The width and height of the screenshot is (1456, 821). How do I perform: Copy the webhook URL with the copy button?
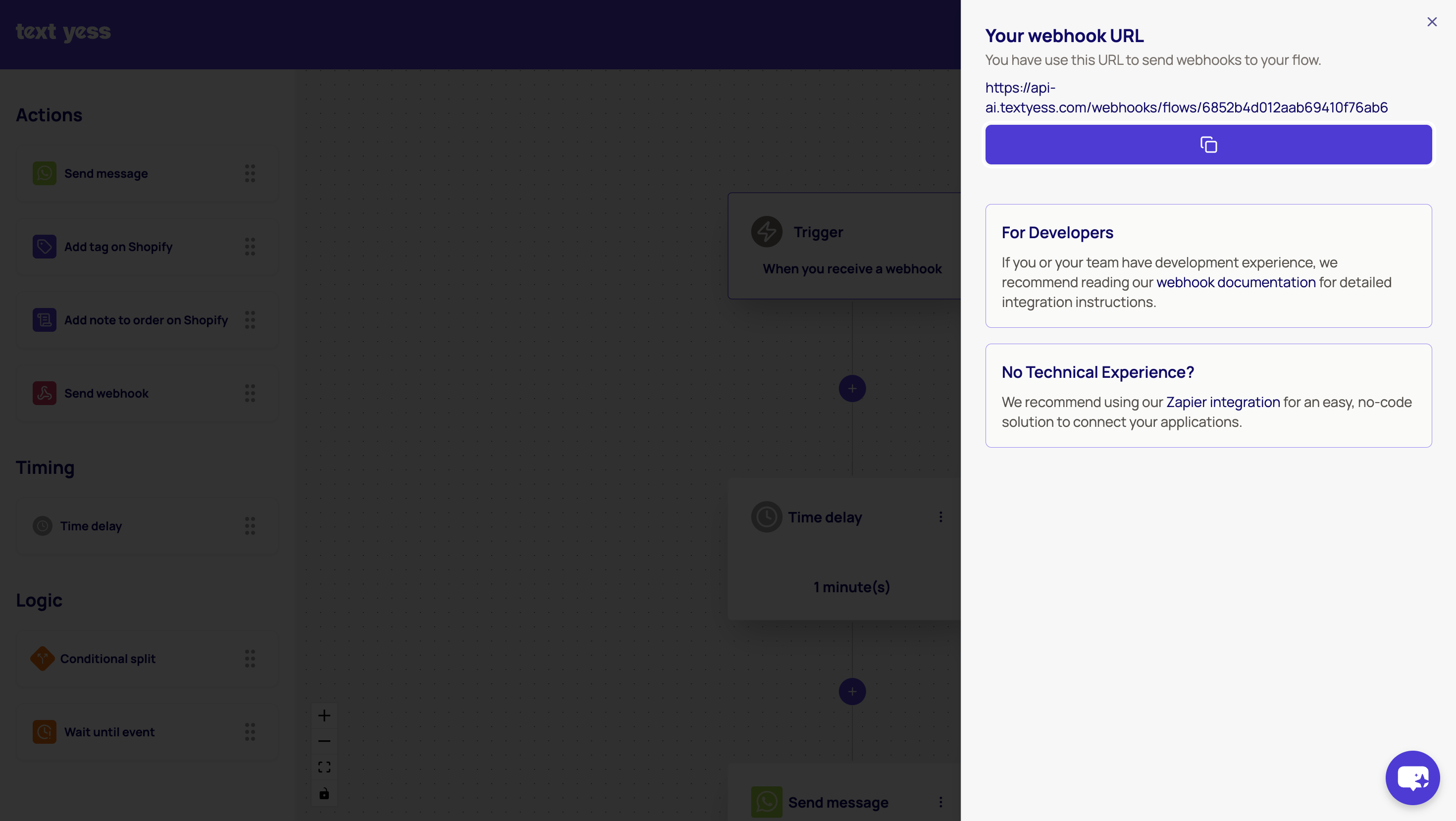click(1208, 145)
